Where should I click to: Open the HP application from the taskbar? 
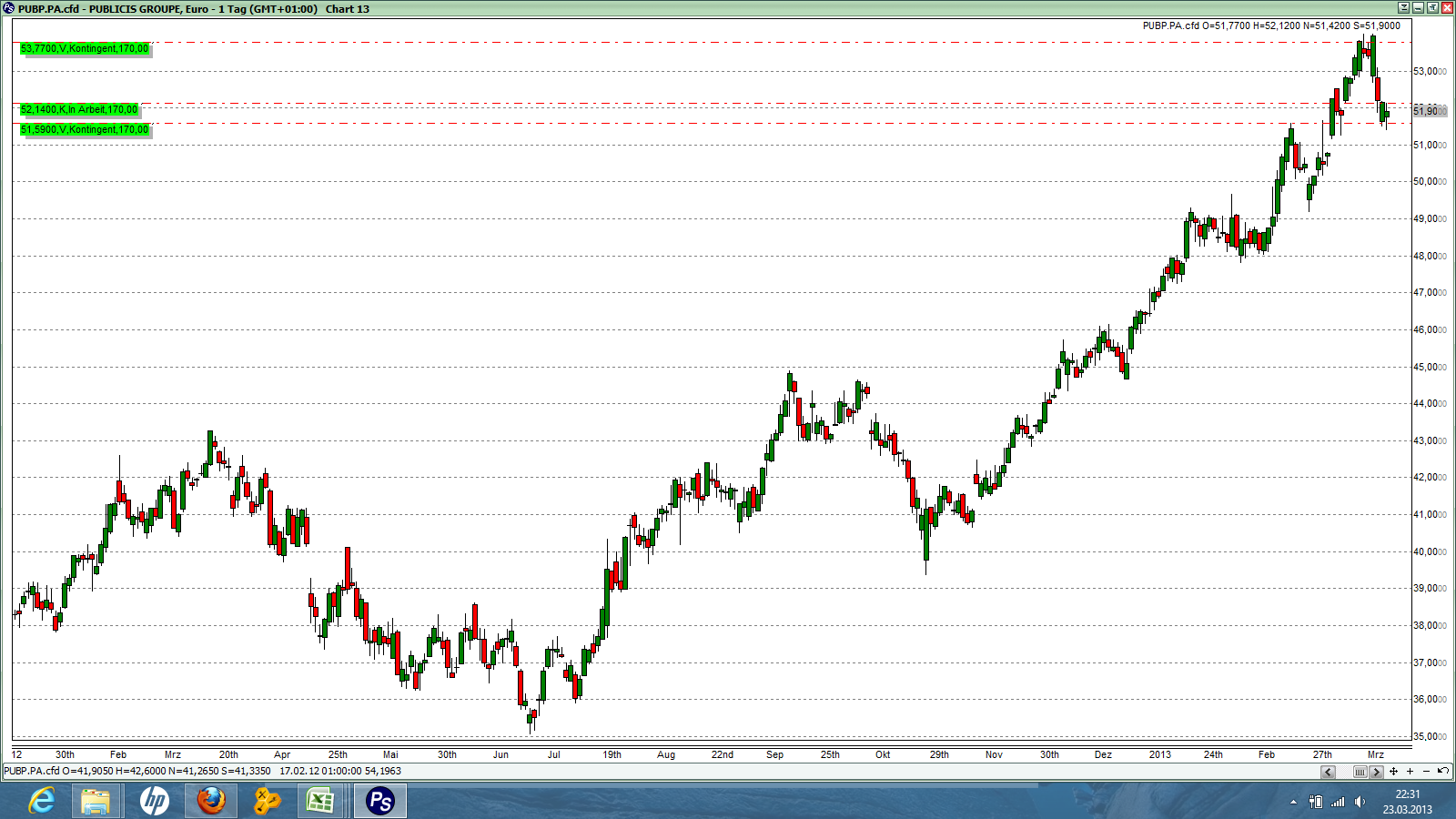(155, 801)
